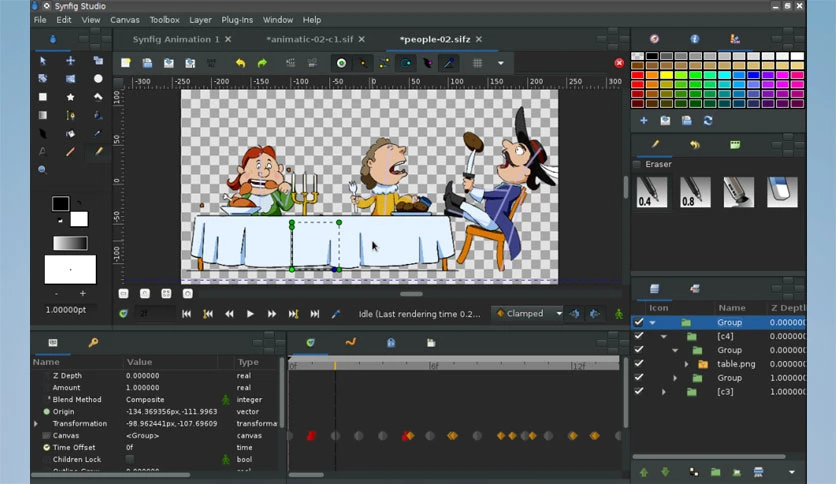Pick the 0.8 brush preset
836x484 pixels.
695,192
